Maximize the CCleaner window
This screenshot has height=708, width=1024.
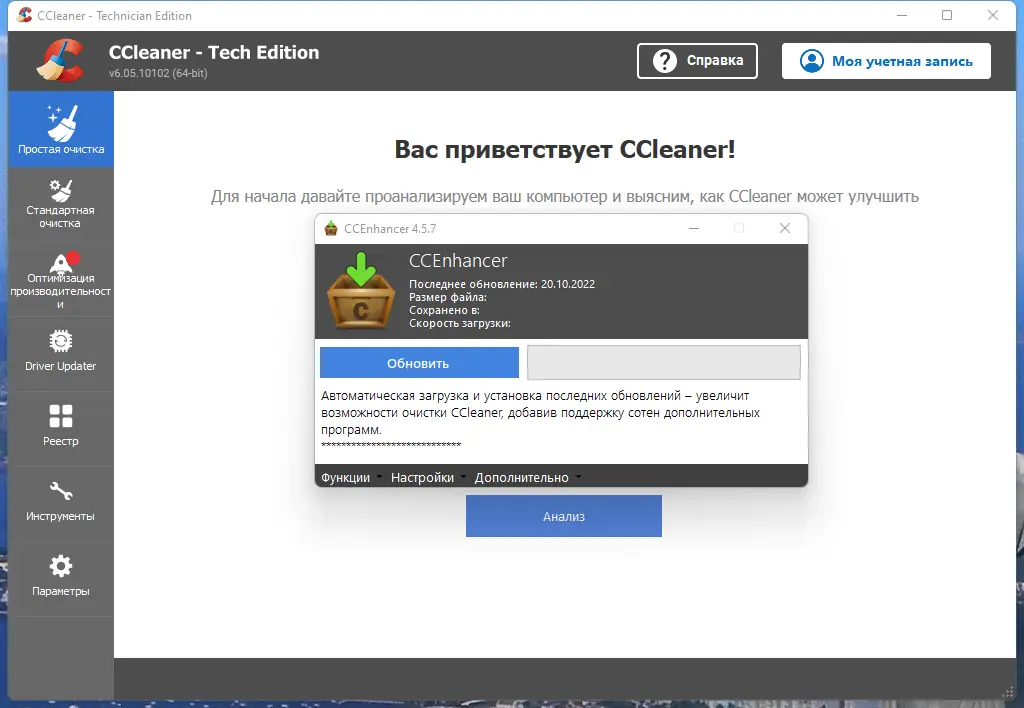[x=947, y=15]
